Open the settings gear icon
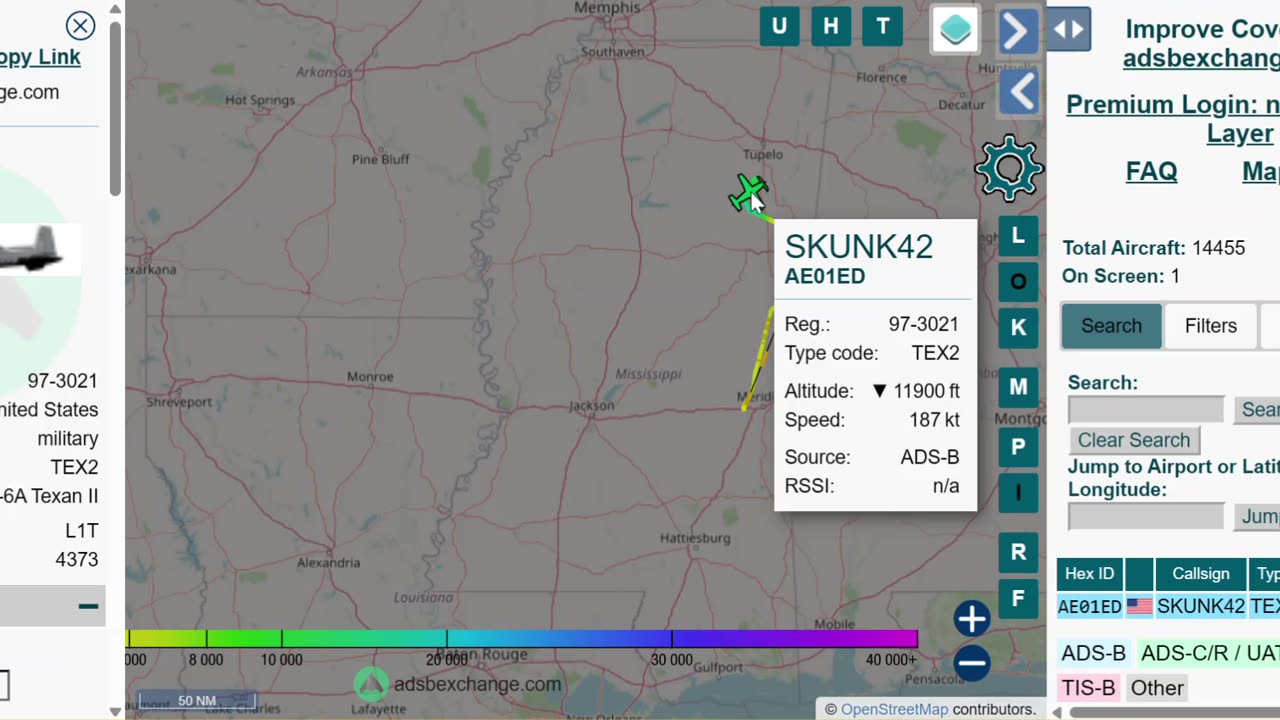Screen dimensions: 1280x720 [x=1009, y=168]
